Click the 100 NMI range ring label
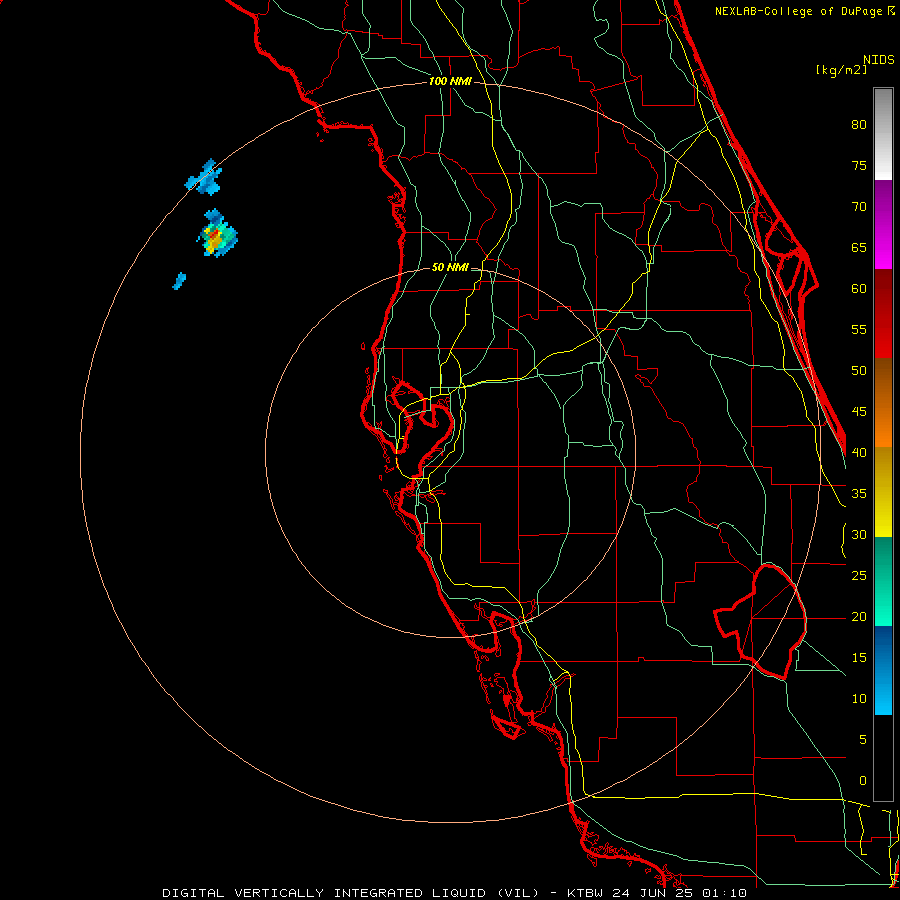The width and height of the screenshot is (900, 900). [x=450, y=82]
